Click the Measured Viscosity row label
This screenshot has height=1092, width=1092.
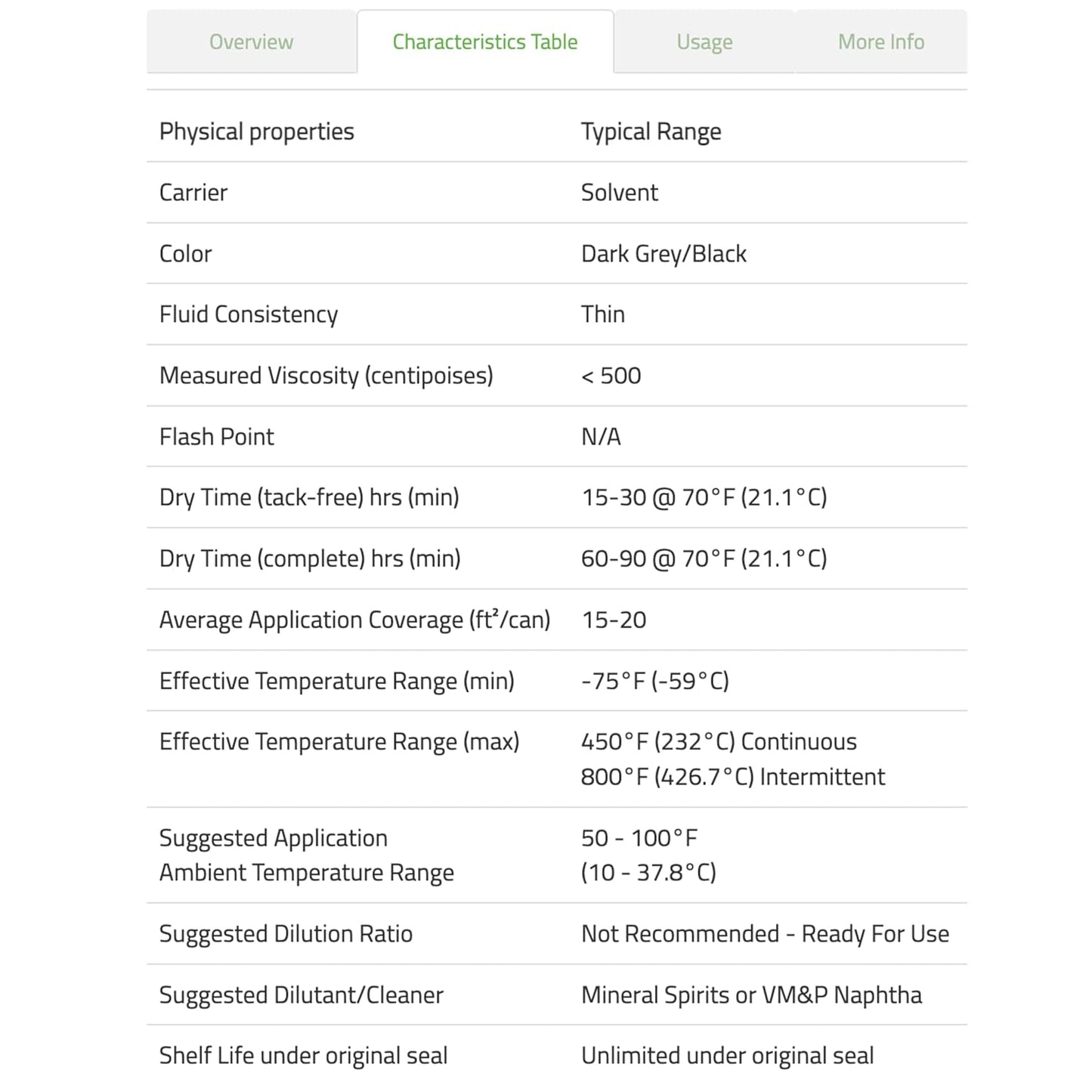pos(326,376)
